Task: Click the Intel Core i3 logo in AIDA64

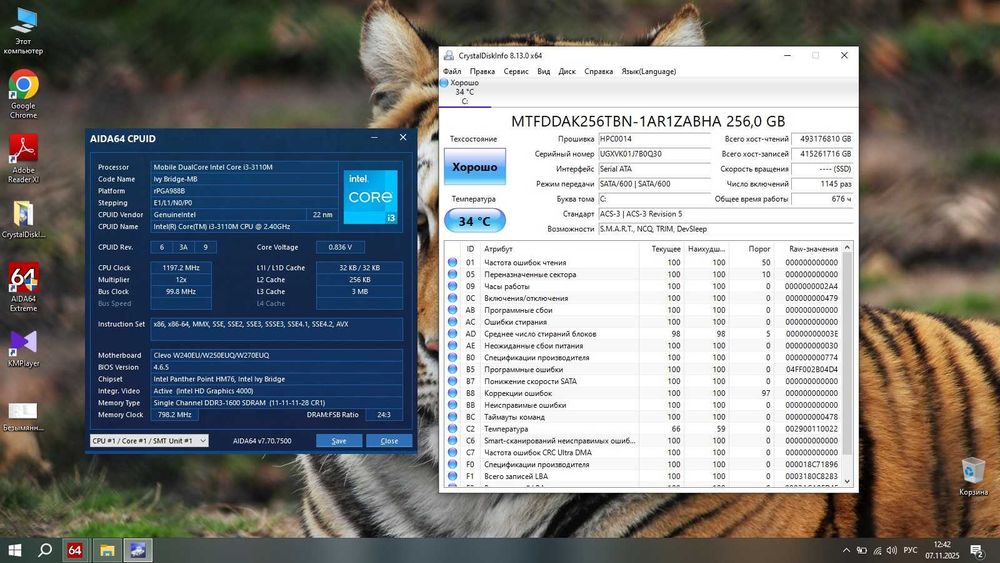Action: (371, 197)
